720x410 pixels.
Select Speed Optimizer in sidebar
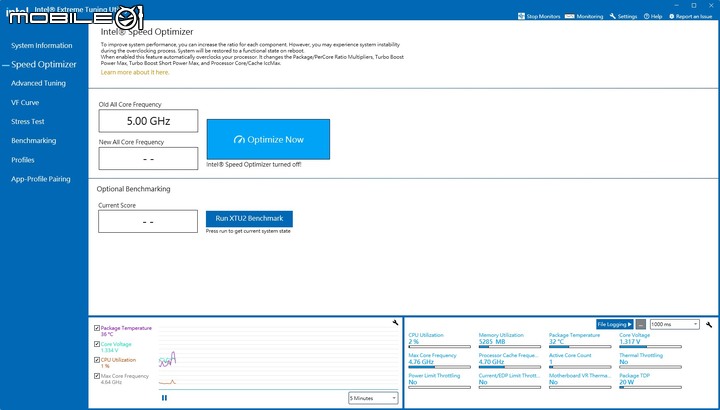point(44,64)
